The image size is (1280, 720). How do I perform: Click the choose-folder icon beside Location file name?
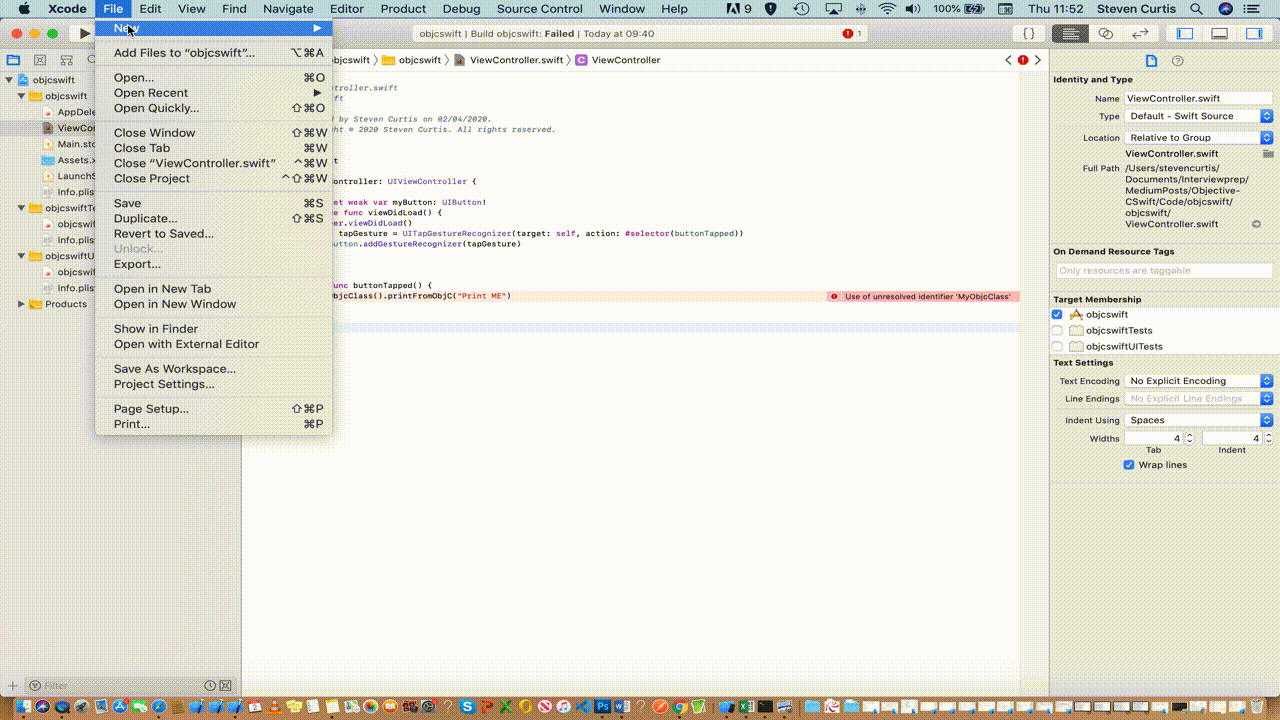pyautogui.click(x=1268, y=154)
